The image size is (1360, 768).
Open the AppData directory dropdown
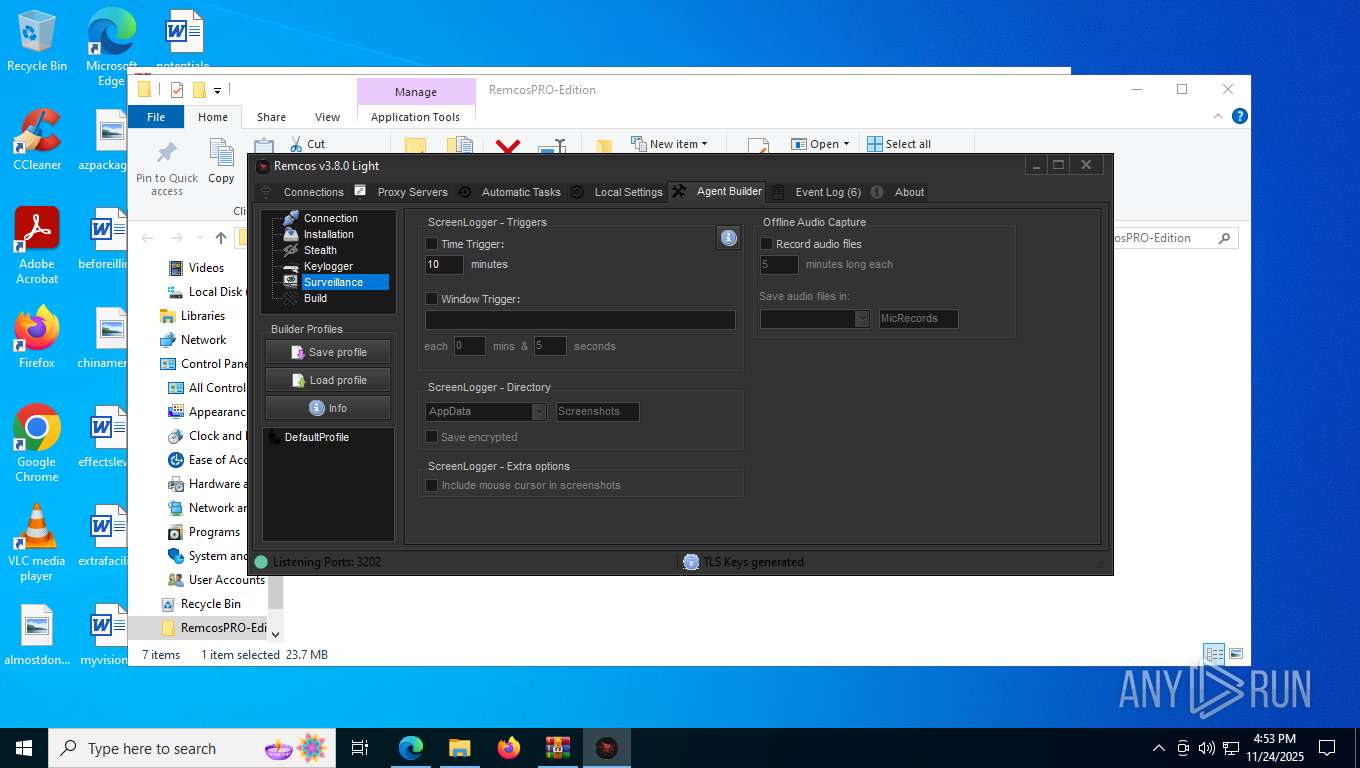pos(539,412)
